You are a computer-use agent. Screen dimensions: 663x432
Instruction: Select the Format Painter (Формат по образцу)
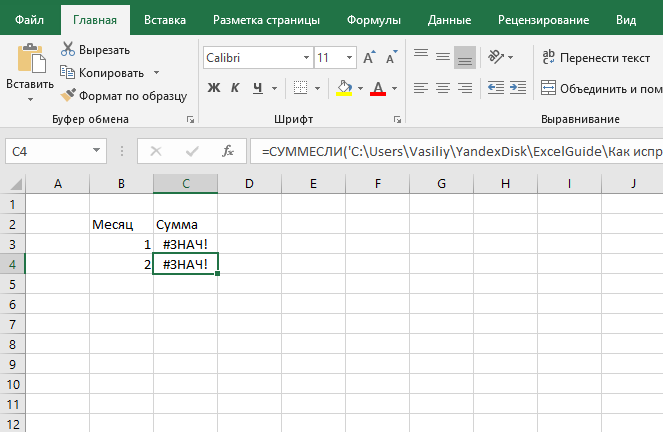pos(123,96)
